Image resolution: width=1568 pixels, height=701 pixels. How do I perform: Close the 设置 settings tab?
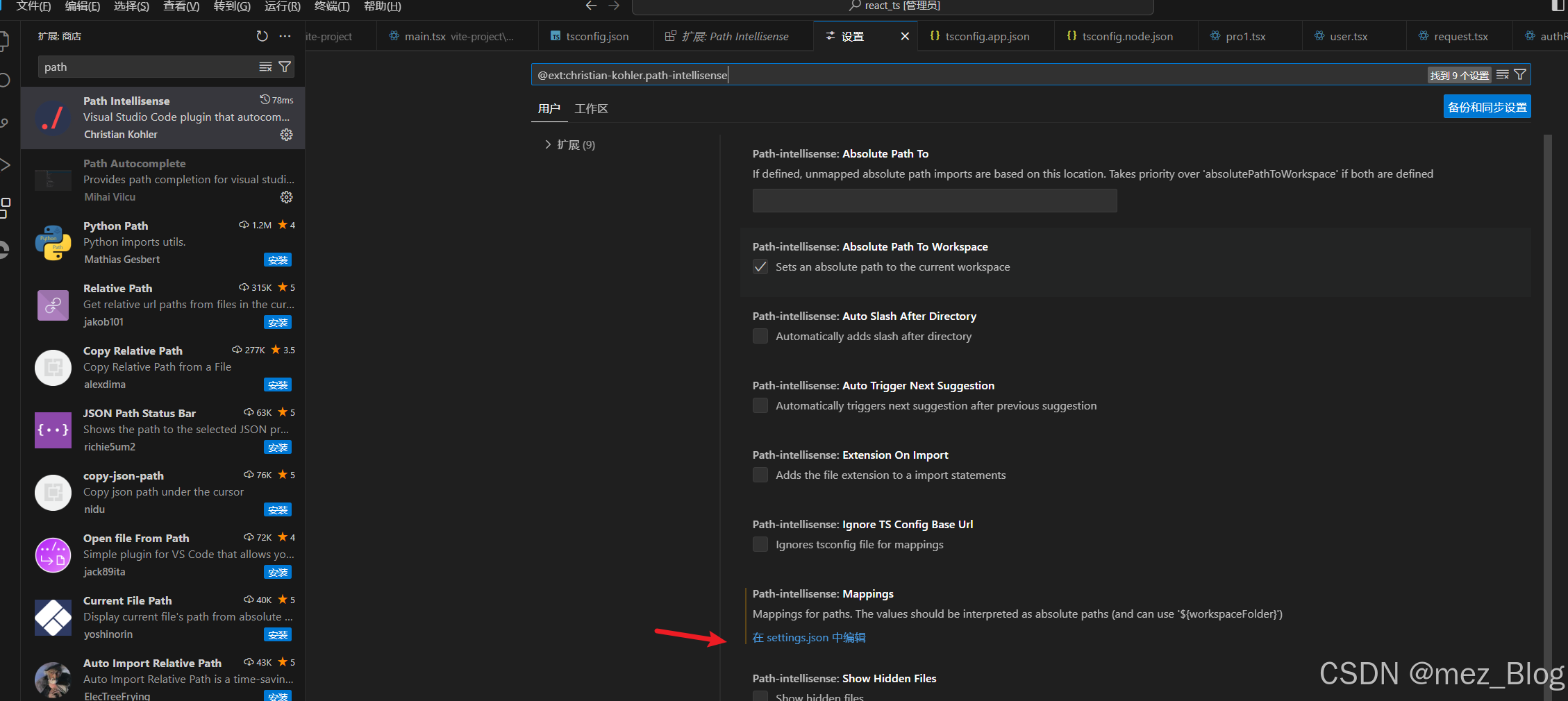(x=905, y=36)
